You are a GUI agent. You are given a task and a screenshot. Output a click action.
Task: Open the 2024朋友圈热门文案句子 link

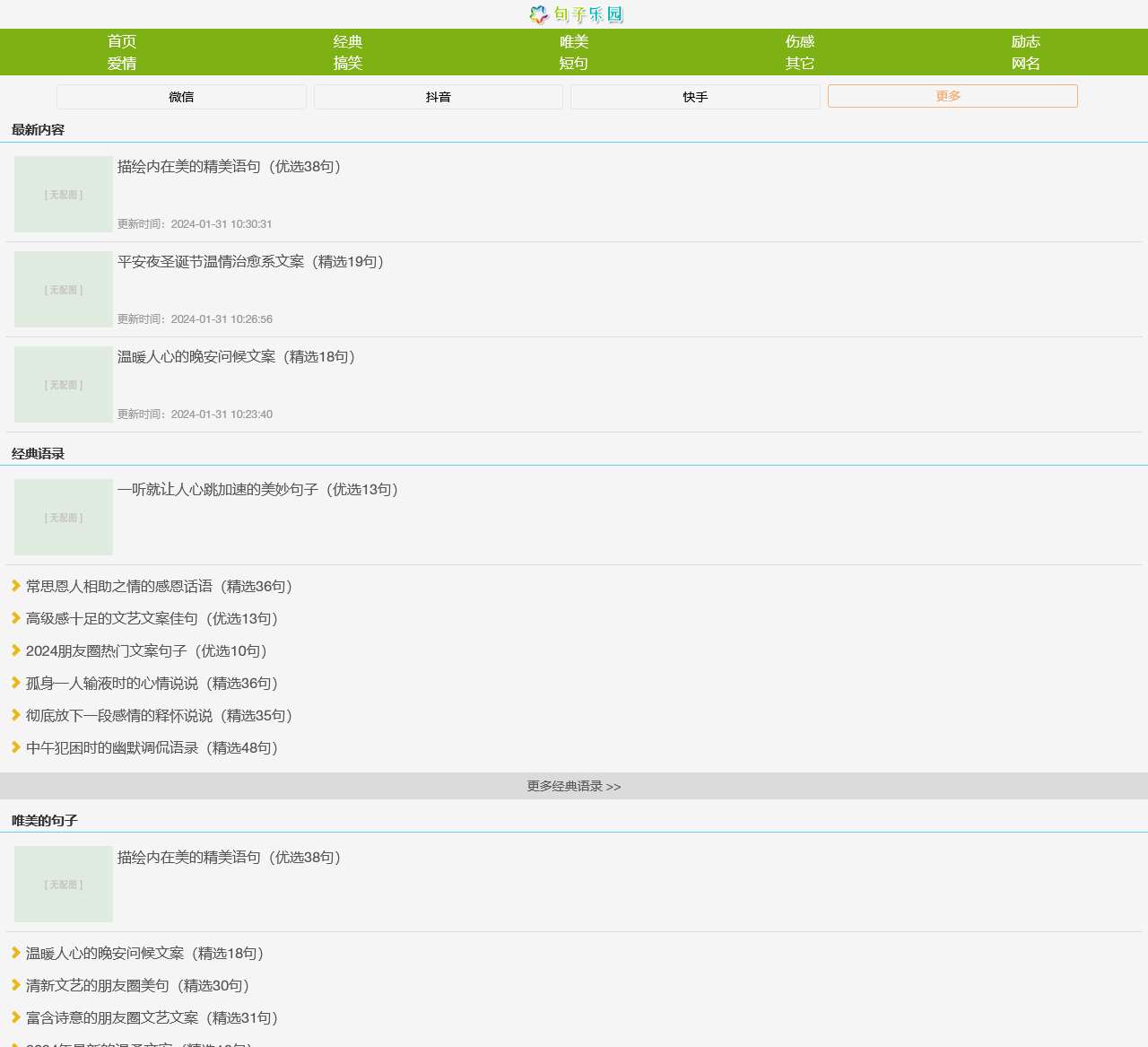tap(146, 651)
